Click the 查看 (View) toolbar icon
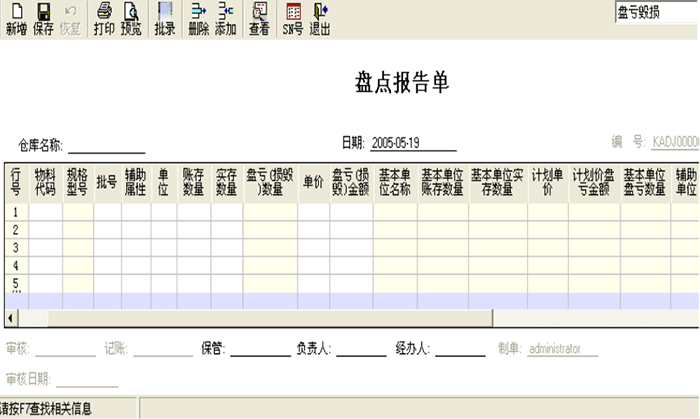 point(259,14)
